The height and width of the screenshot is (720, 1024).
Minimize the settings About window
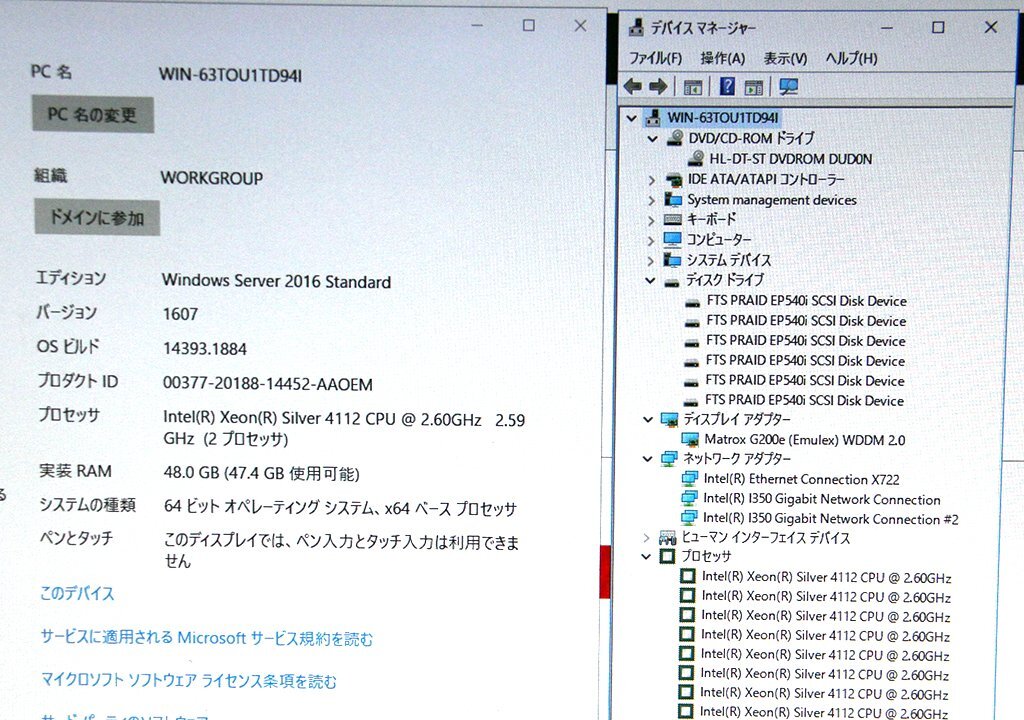pyautogui.click(x=477, y=25)
